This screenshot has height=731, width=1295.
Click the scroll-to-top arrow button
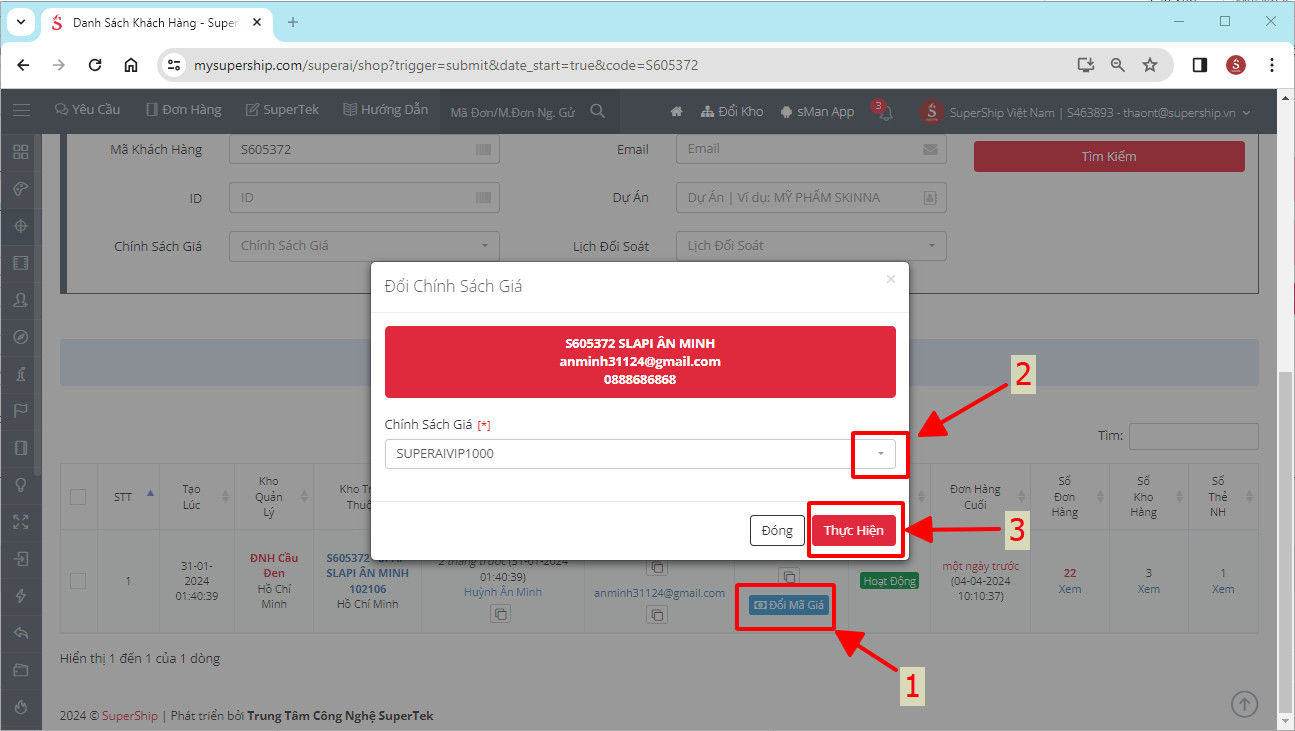1244,704
